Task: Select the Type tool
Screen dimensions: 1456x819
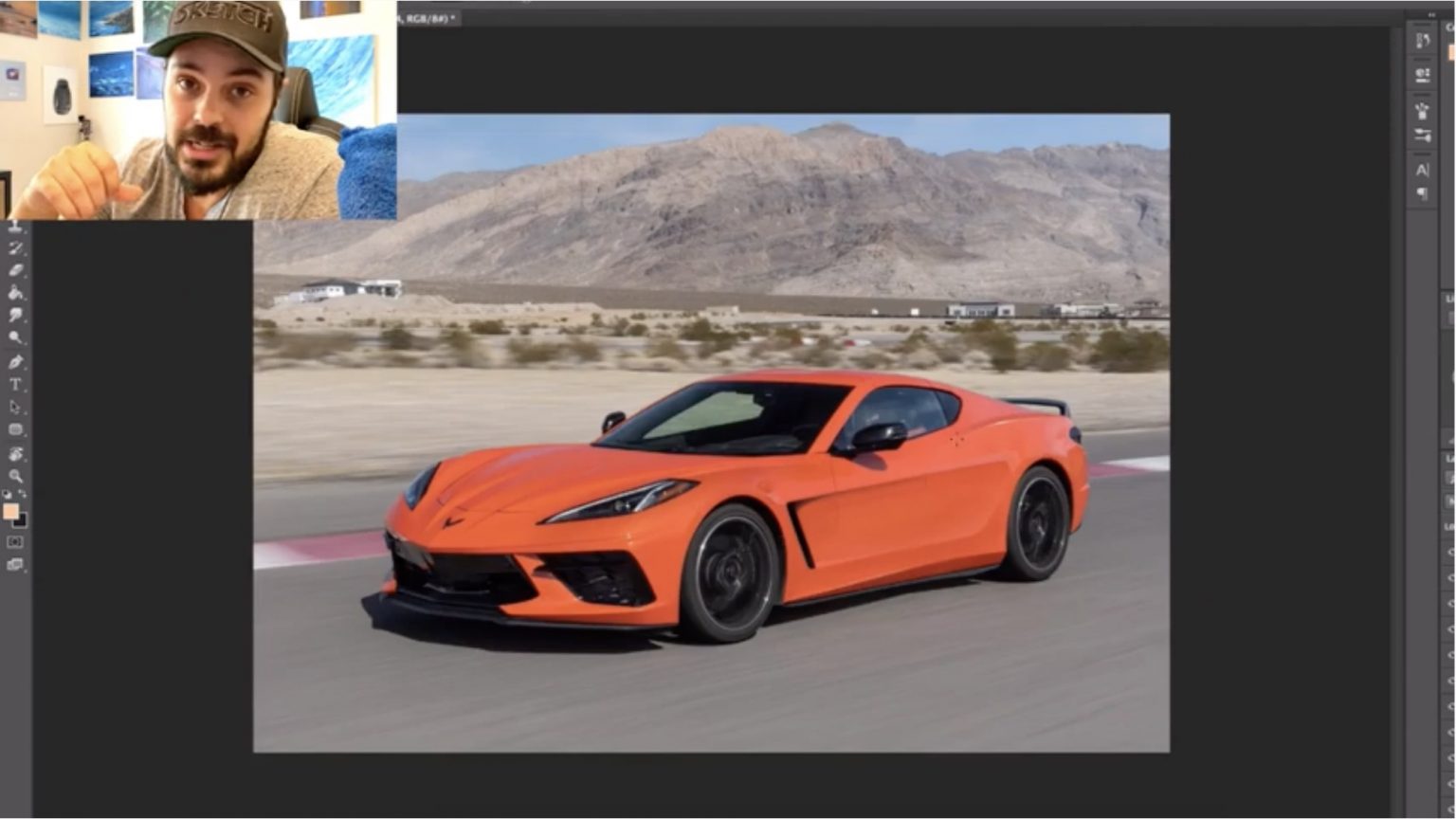Action: pos(15,385)
